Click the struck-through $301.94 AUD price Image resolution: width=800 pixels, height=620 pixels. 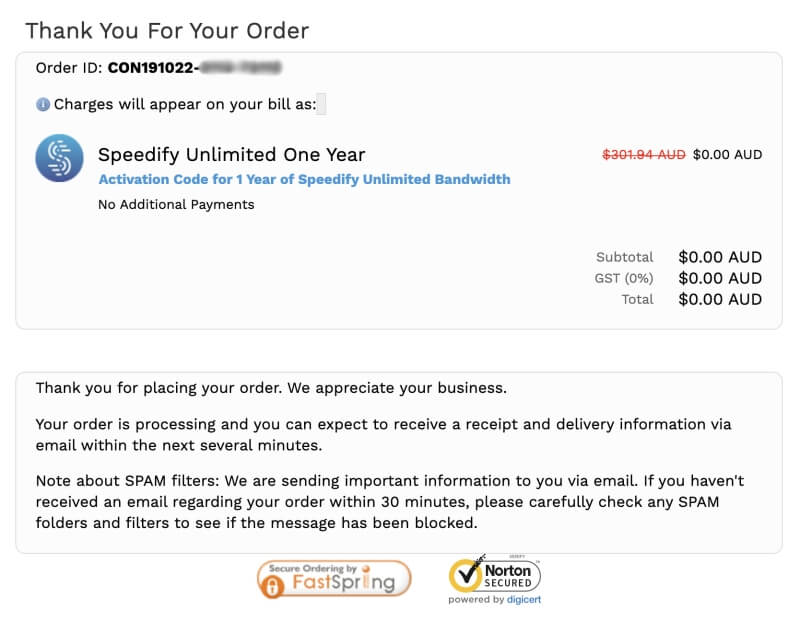point(644,155)
